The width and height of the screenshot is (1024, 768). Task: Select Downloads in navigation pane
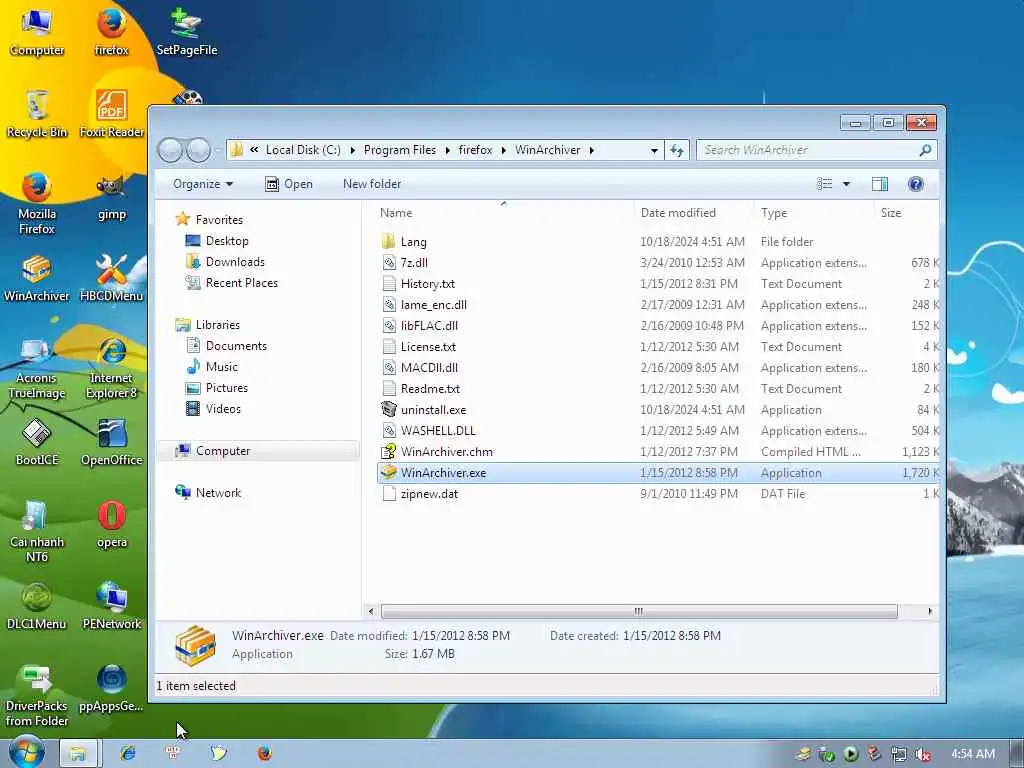click(x=226, y=262)
